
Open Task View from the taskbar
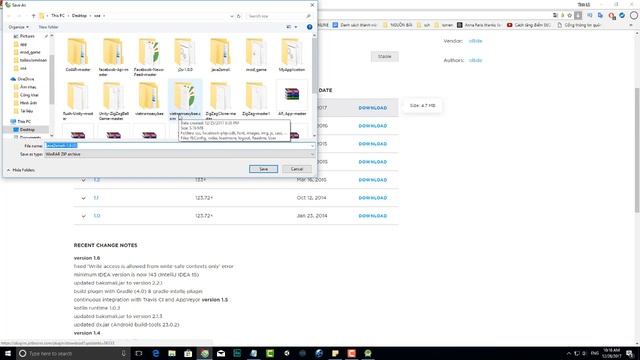[139, 353]
